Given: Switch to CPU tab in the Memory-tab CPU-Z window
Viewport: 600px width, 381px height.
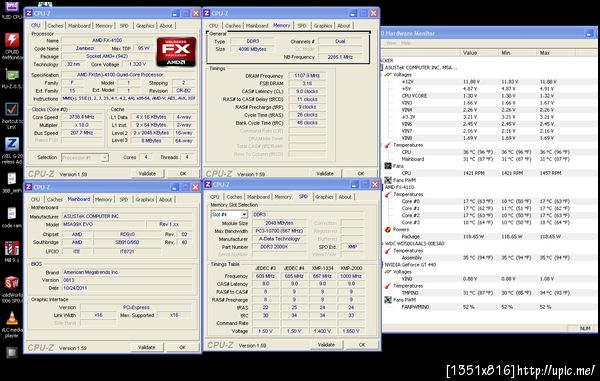Looking at the screenshot, I should click(214, 26).
